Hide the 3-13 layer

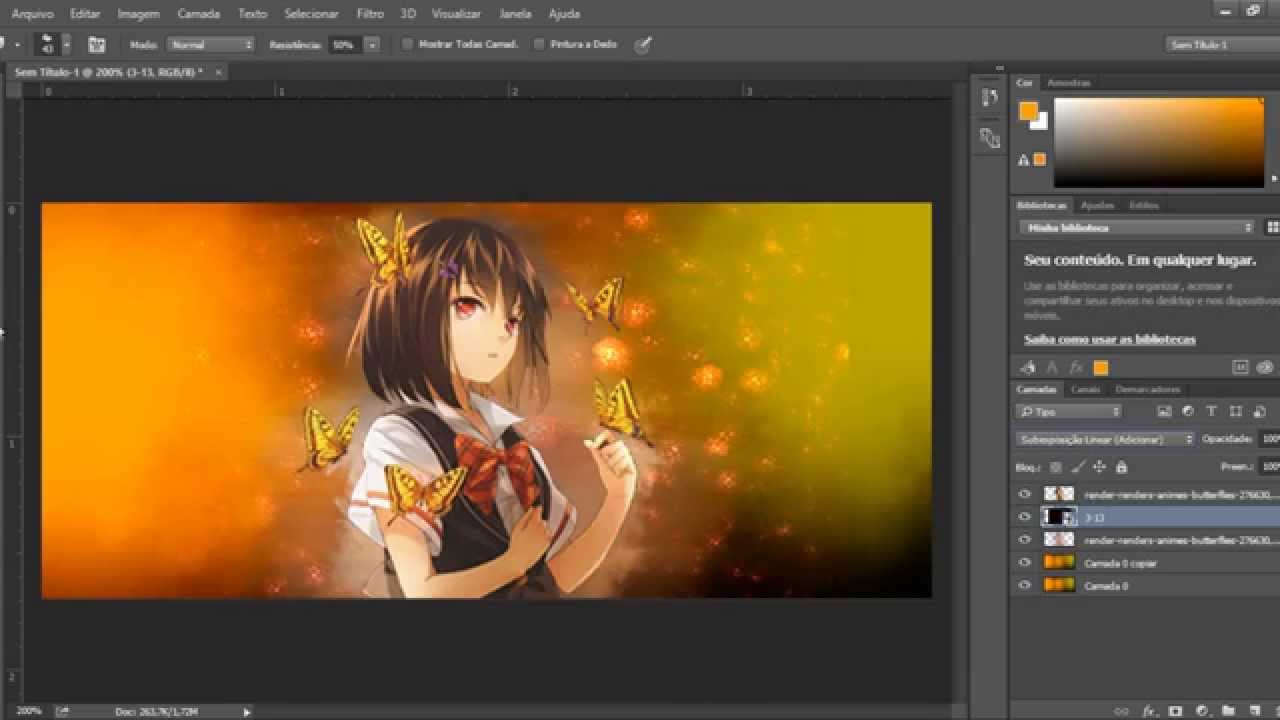pos(1024,517)
